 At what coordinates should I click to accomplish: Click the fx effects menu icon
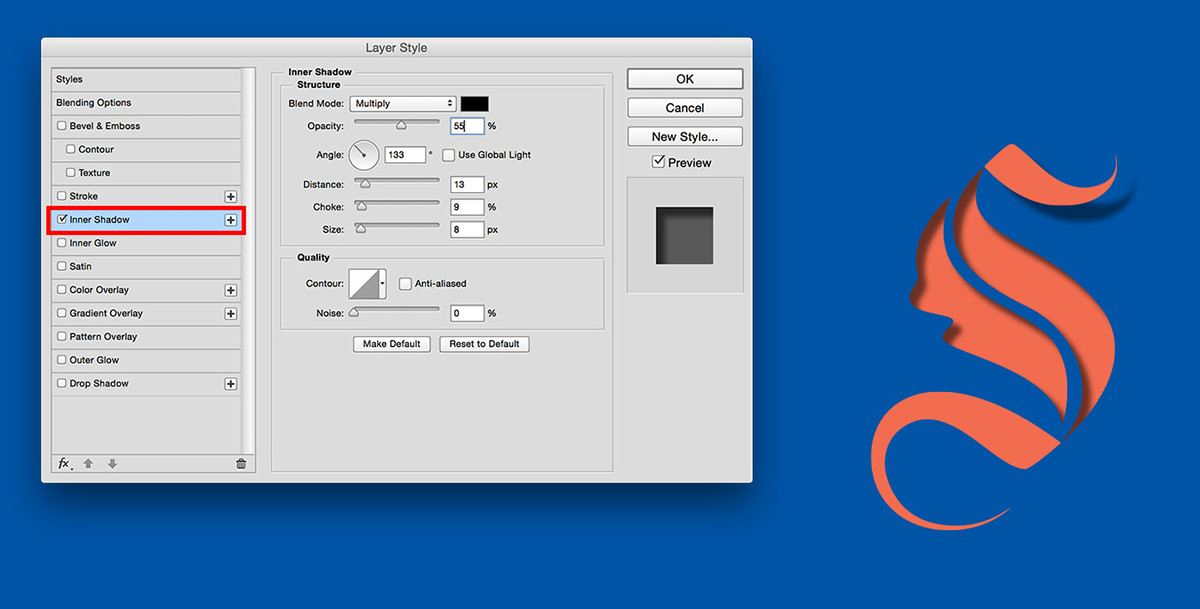[64, 464]
